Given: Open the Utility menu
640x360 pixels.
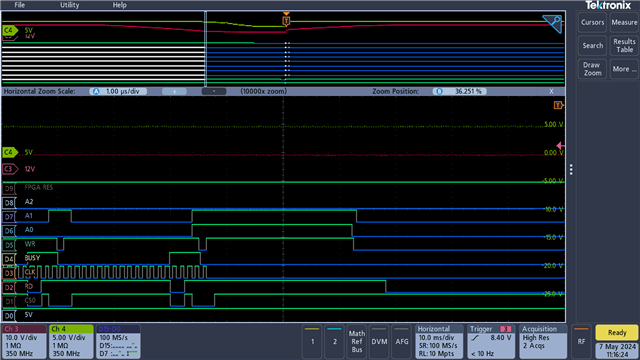Looking at the screenshot, I should [69, 5].
